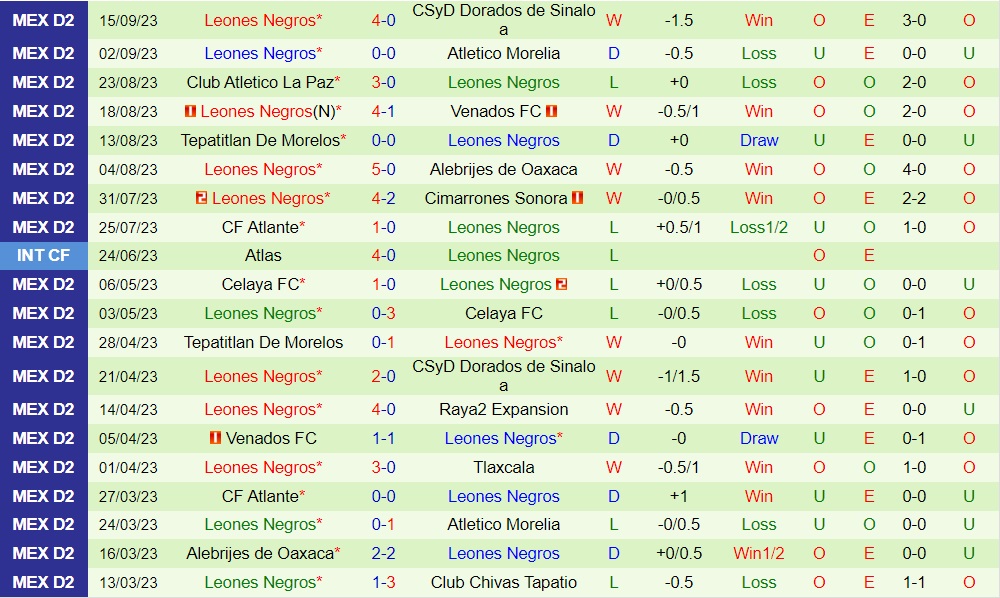
Task: Click the 2 red cards icon beside Leones Negros on 31/07/23
Action: click(201, 198)
